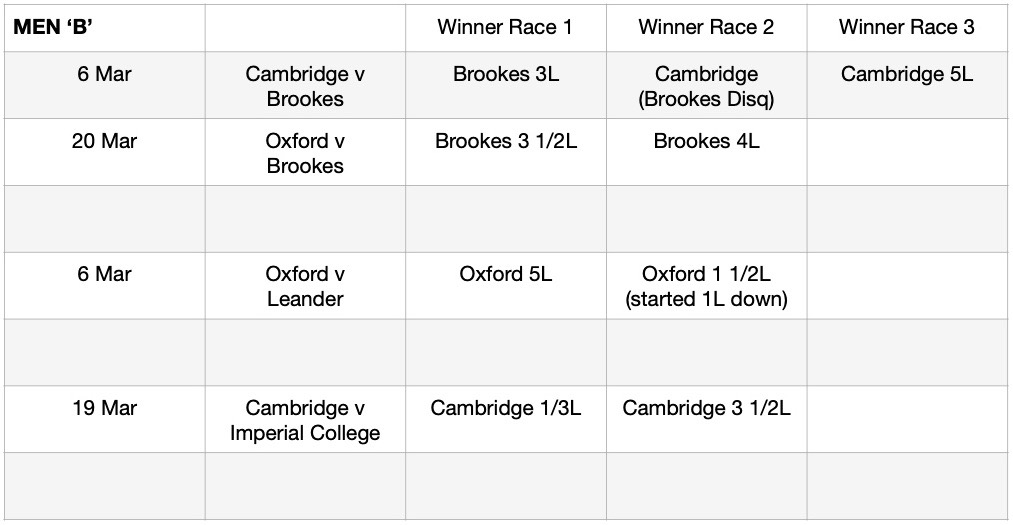Screen dimensions: 1013x525
Task: Select the Brookes 3L result cell
Action: (x=505, y=74)
